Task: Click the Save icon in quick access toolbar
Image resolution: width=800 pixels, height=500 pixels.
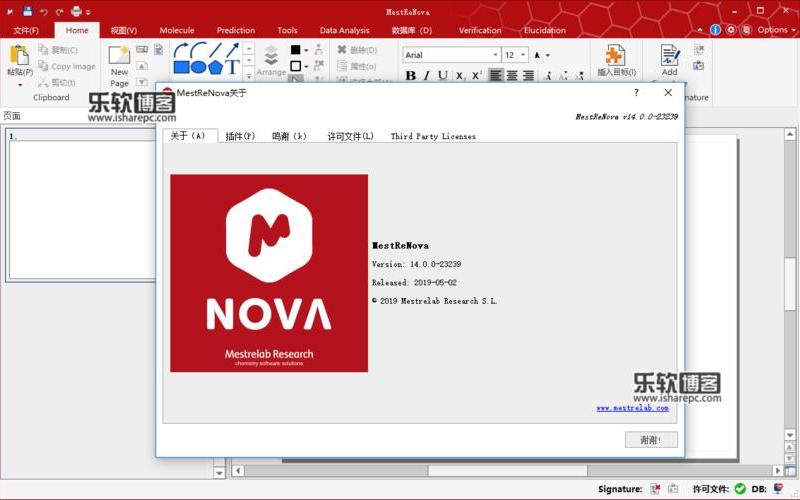Action: [x=28, y=11]
